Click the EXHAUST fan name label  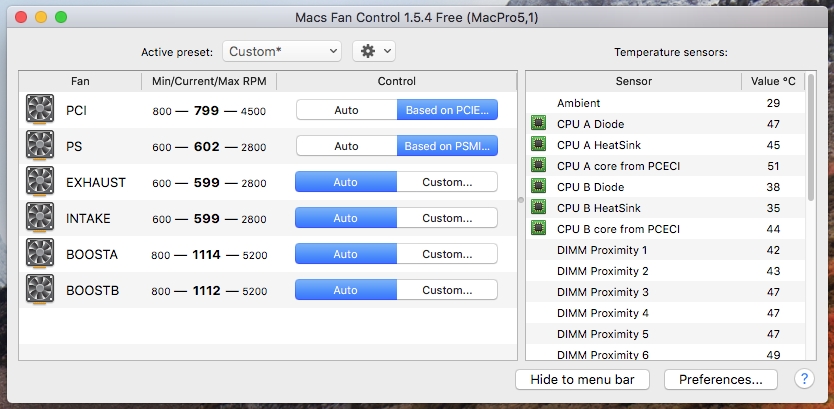[x=96, y=182]
